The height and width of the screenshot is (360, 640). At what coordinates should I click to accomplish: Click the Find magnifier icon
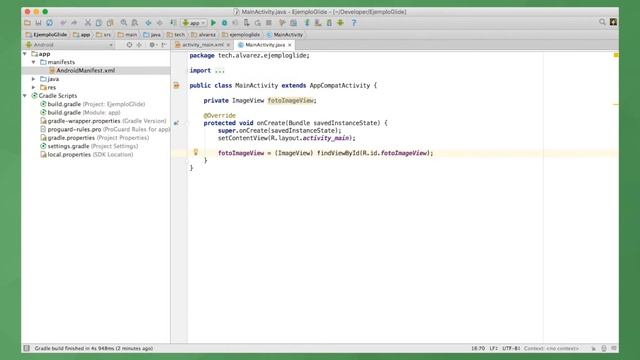(124, 23)
